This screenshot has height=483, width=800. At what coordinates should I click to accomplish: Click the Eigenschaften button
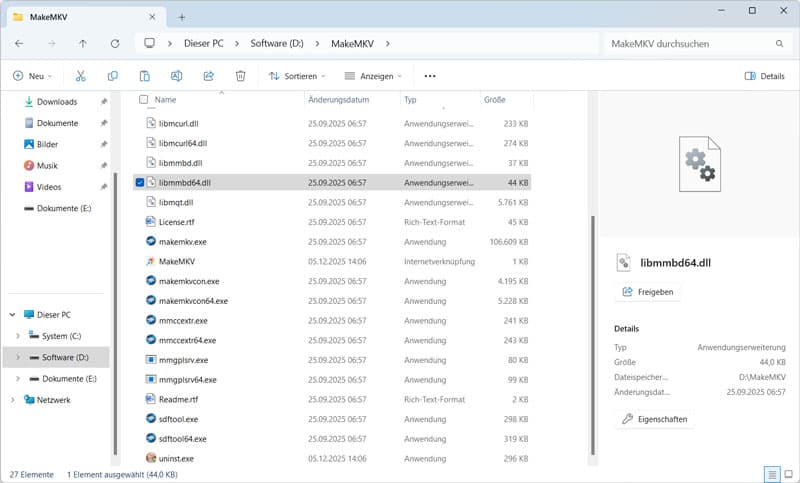pos(655,419)
